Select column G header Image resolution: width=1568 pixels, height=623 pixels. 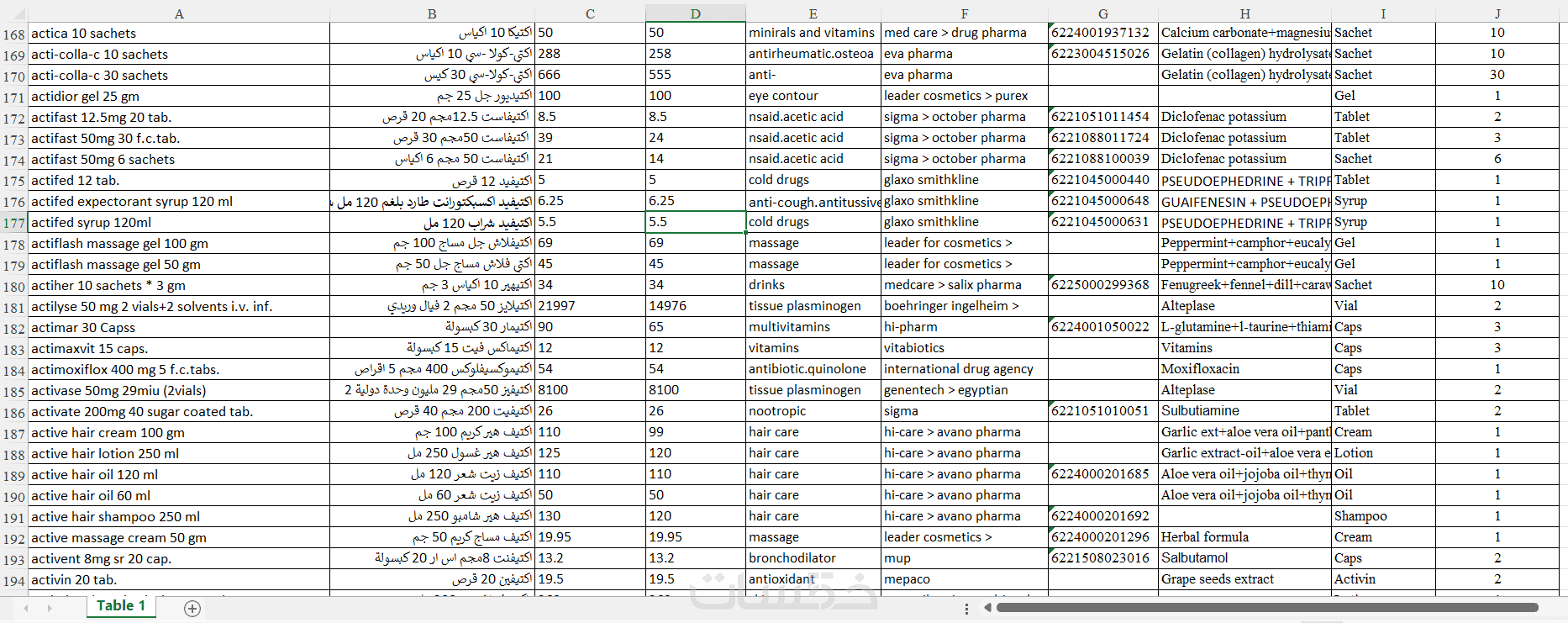pyautogui.click(x=1103, y=13)
